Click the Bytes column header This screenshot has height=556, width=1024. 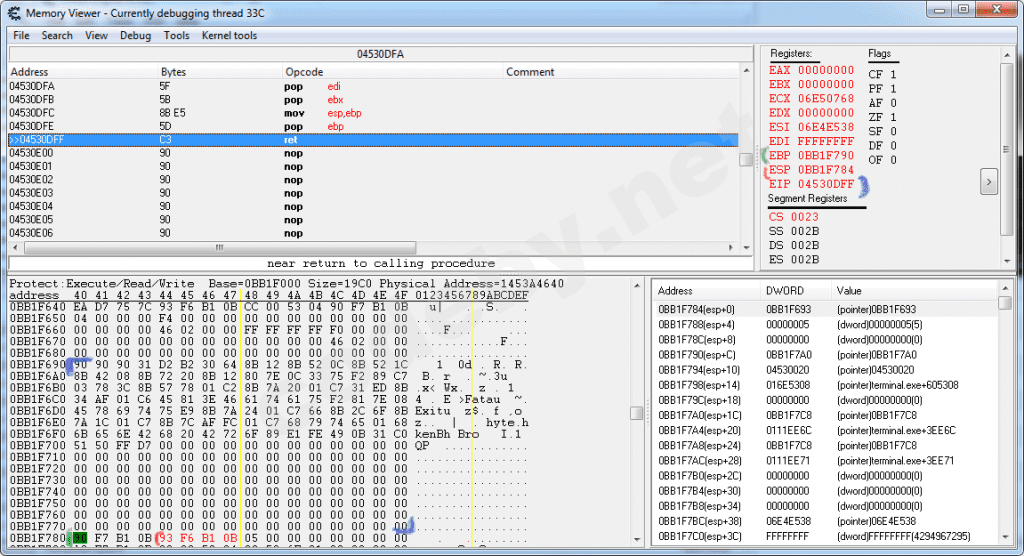(x=220, y=72)
